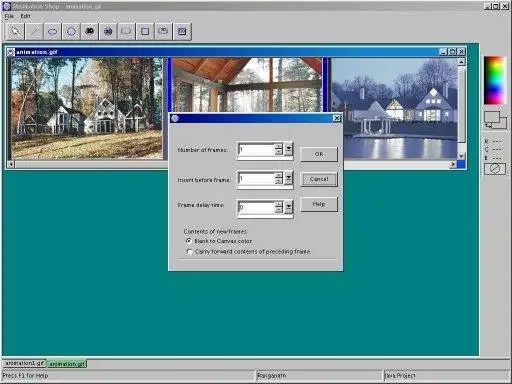The image size is (512, 384).
Task: Minimize the animation.gif inner window
Action: click(443, 52)
